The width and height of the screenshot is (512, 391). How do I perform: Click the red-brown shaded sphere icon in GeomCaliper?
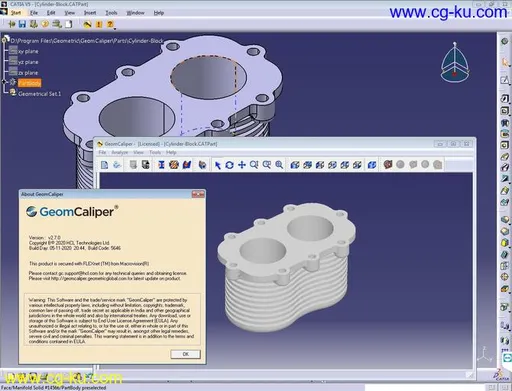coord(387,164)
